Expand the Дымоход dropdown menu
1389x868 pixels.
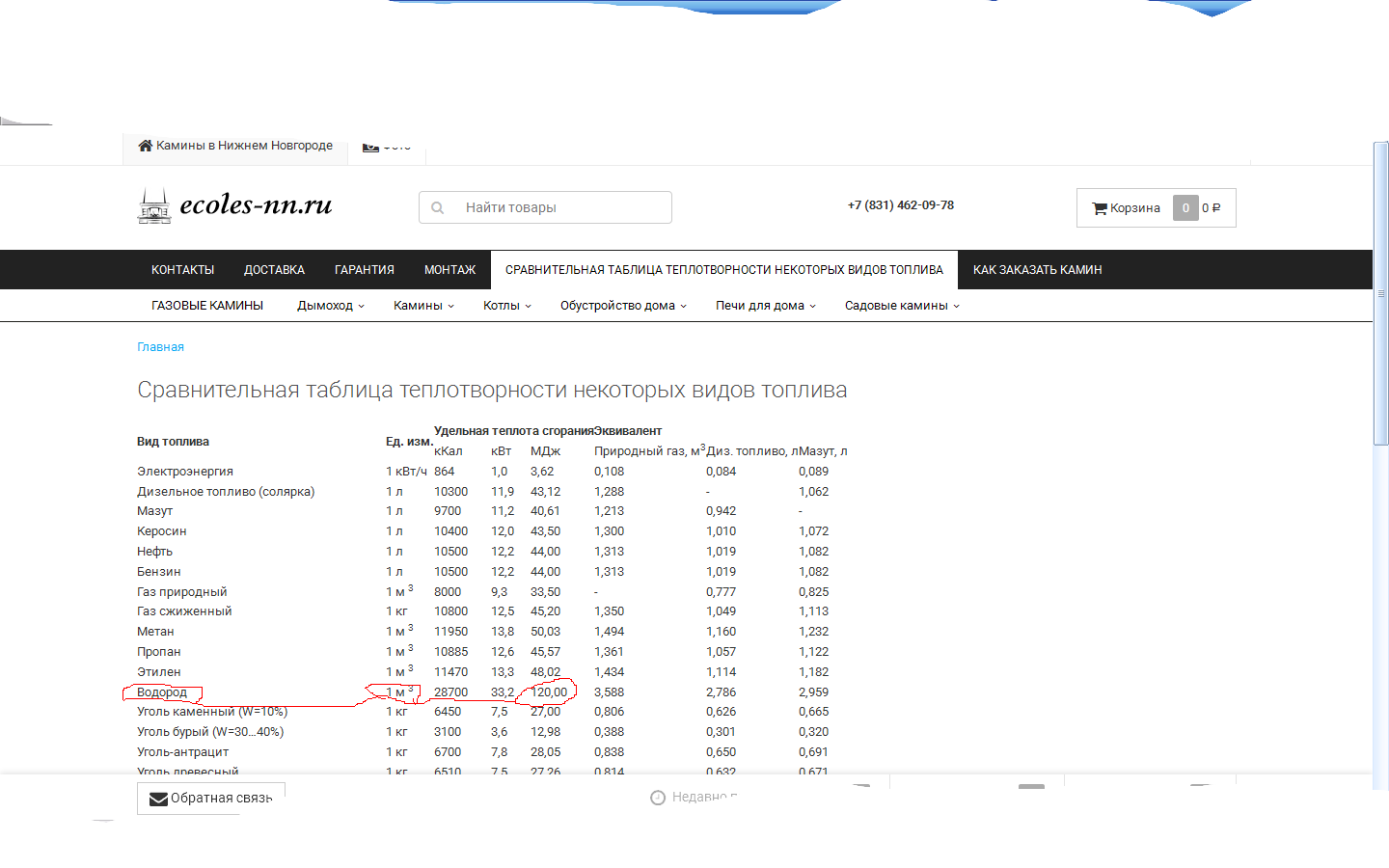click(x=330, y=306)
